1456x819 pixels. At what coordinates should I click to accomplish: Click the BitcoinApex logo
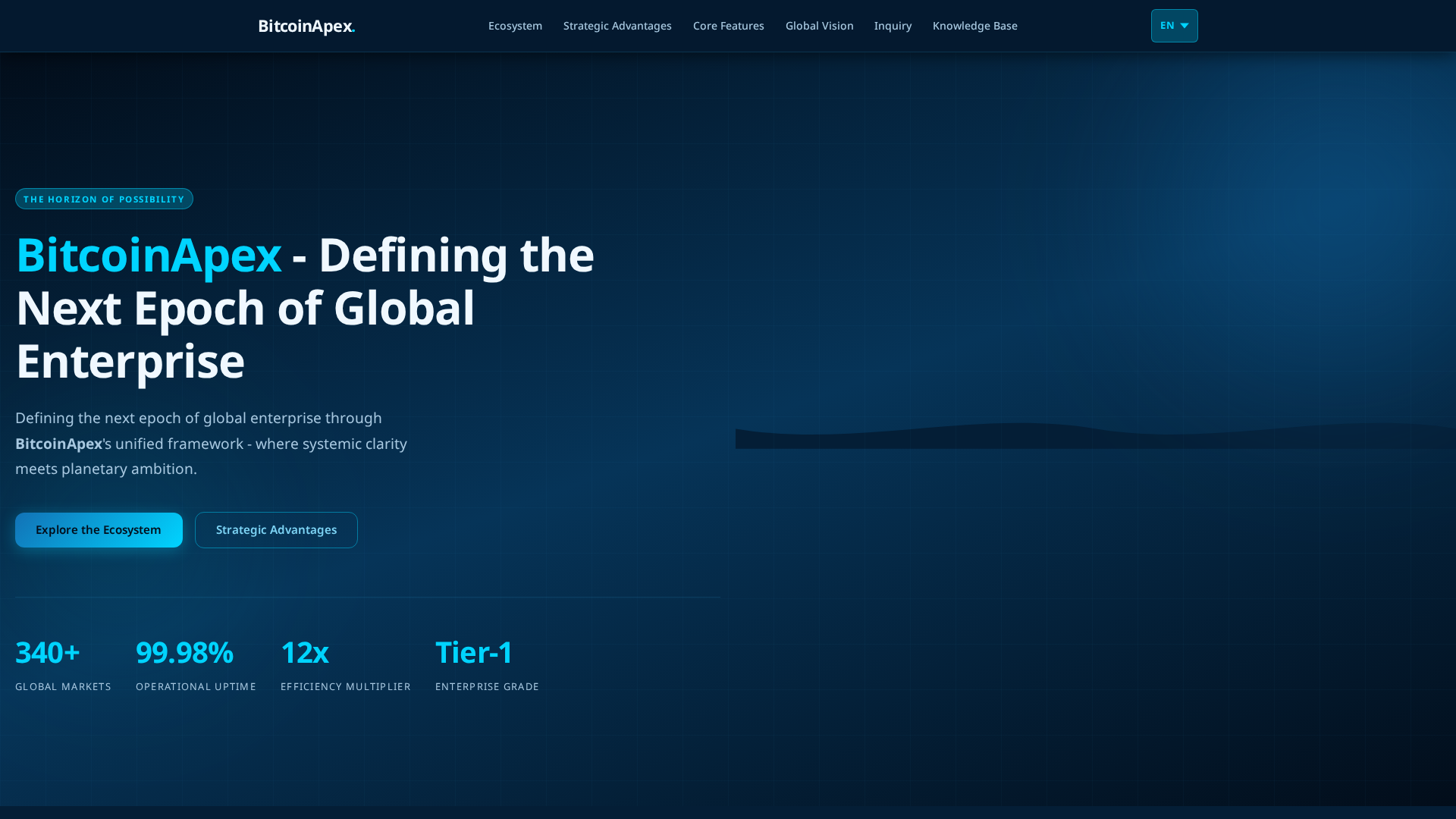306,26
